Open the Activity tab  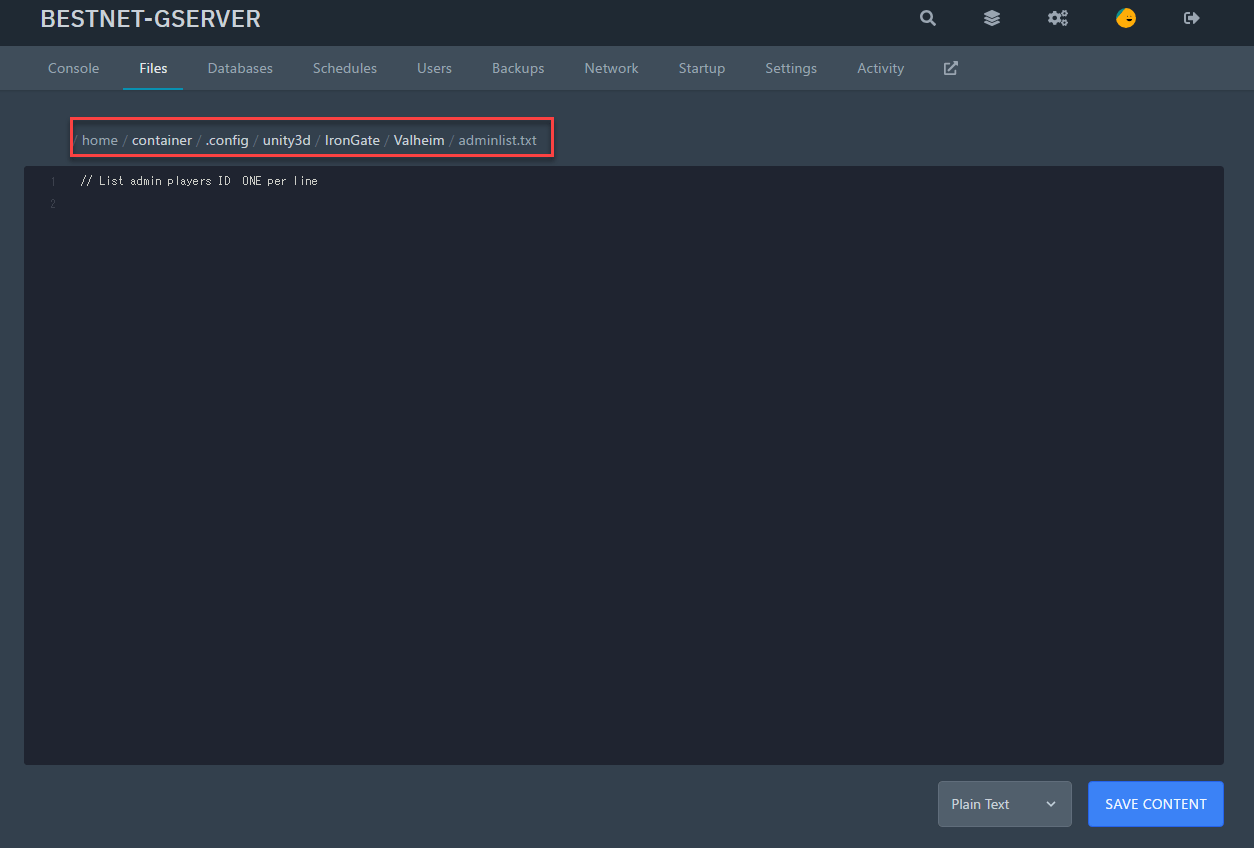(880, 68)
